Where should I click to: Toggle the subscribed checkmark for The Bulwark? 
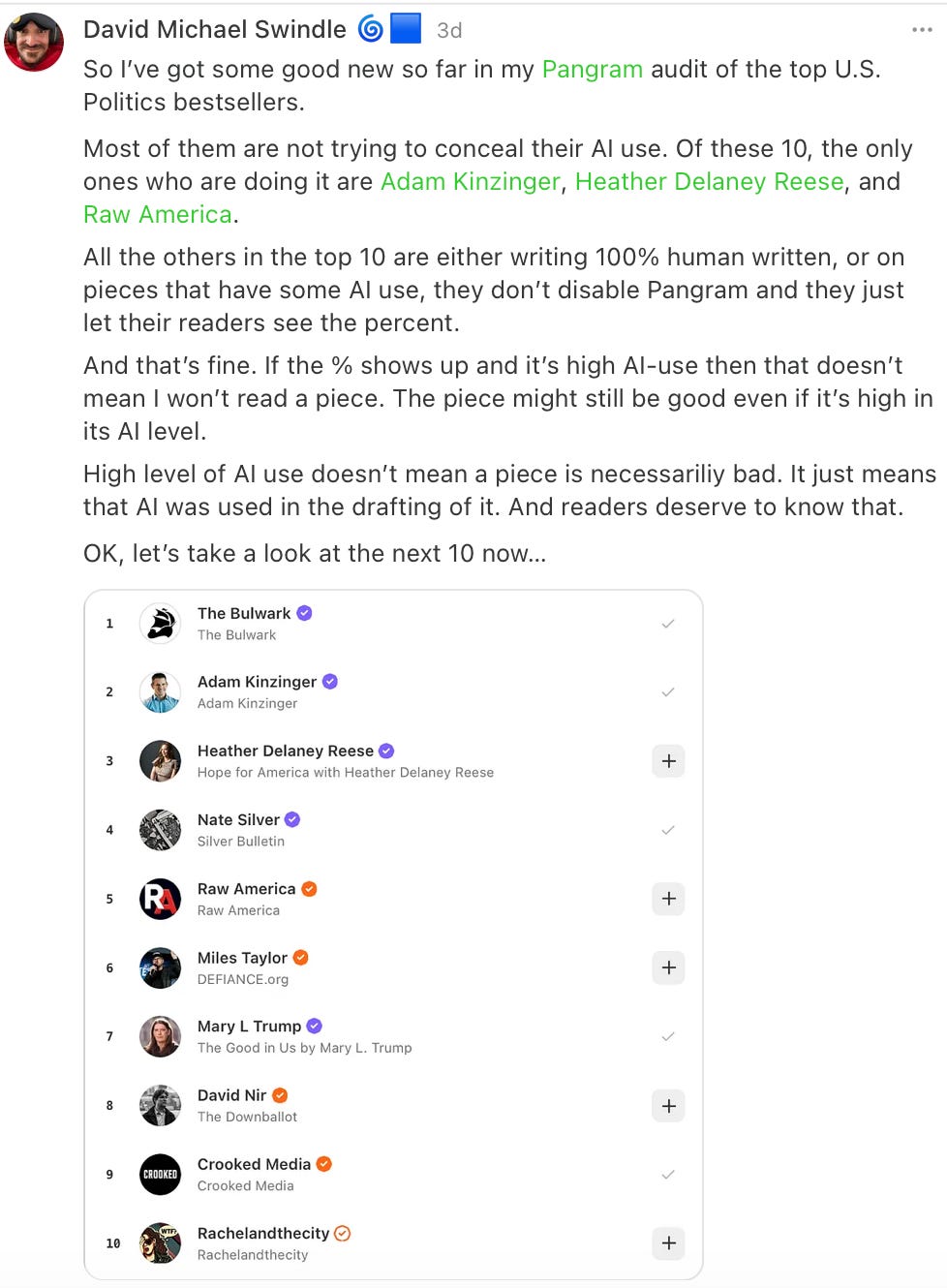[x=668, y=624]
